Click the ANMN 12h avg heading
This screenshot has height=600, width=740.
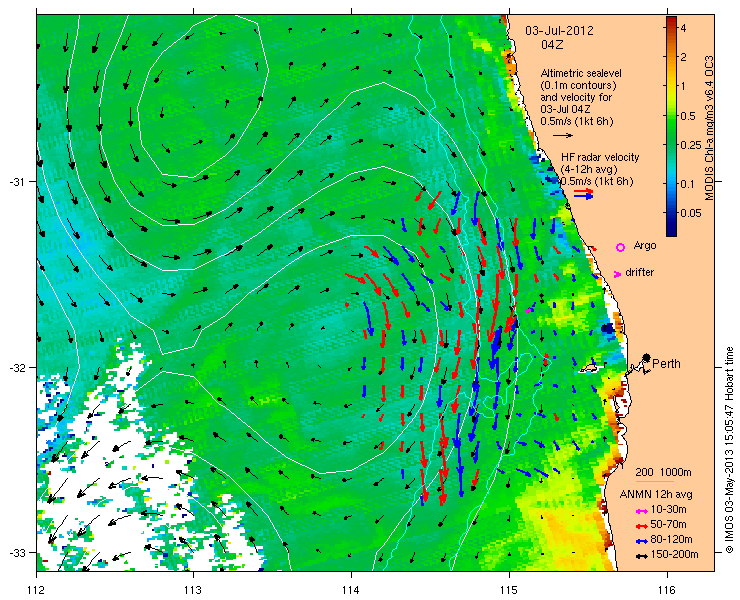(656, 494)
